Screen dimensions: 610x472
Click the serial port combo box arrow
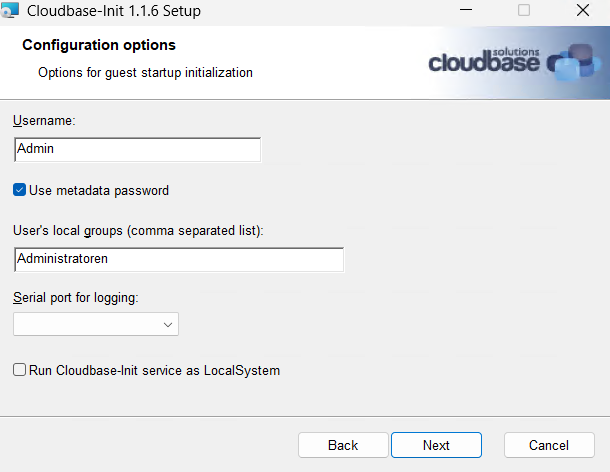[x=167, y=324]
